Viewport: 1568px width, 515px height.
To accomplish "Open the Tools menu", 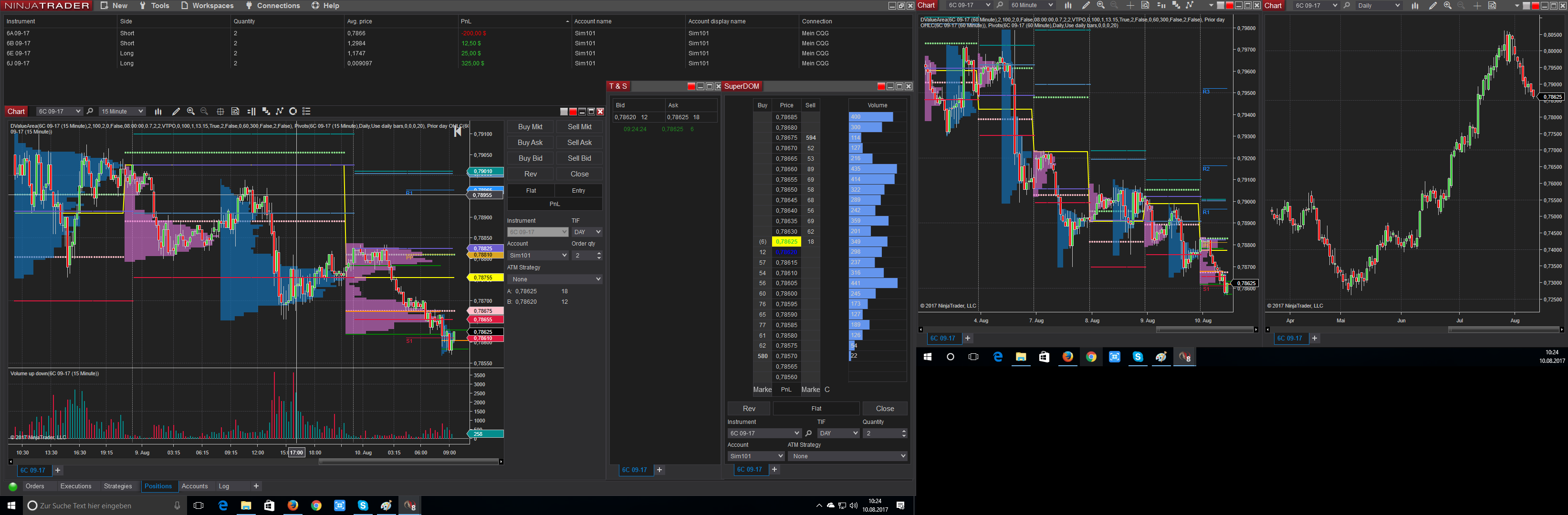I will tap(154, 5).
